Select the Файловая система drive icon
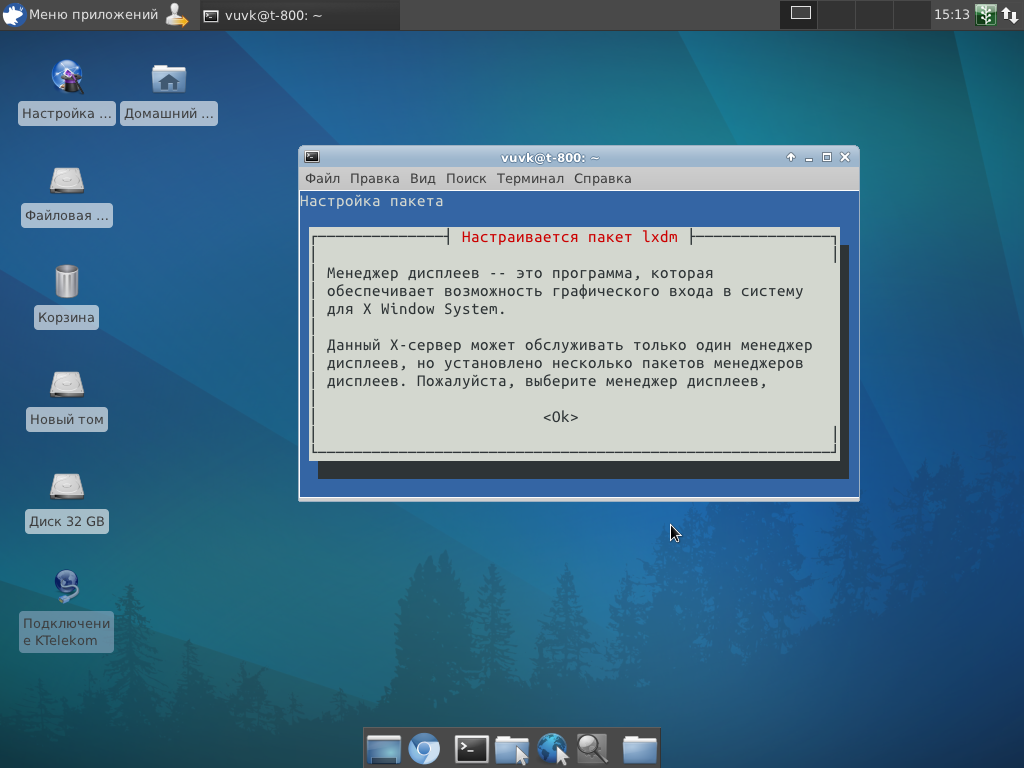The image size is (1024, 768). 67,180
